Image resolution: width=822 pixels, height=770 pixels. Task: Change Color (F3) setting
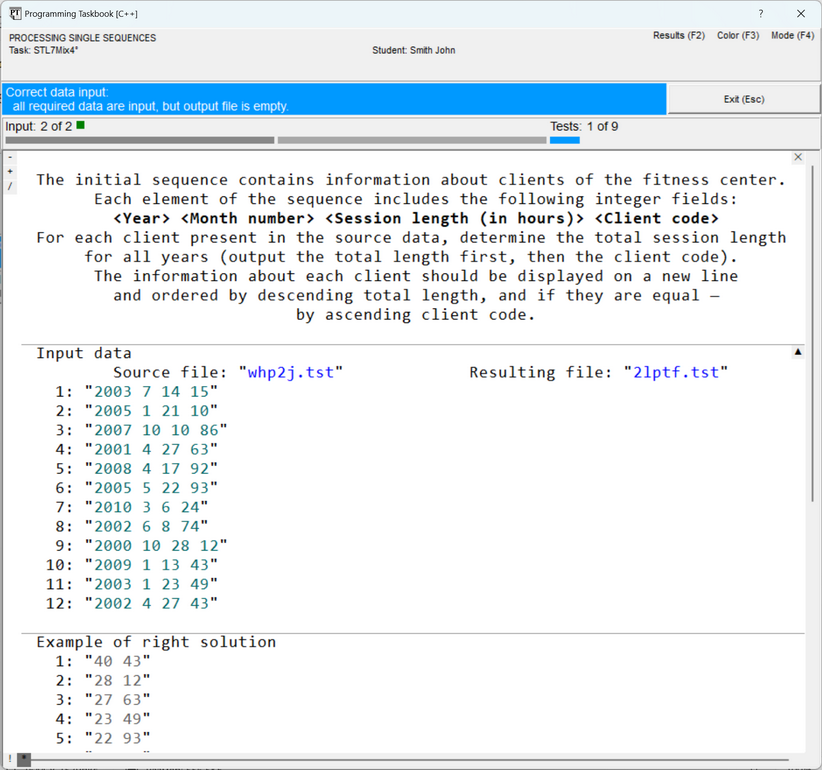[737, 35]
